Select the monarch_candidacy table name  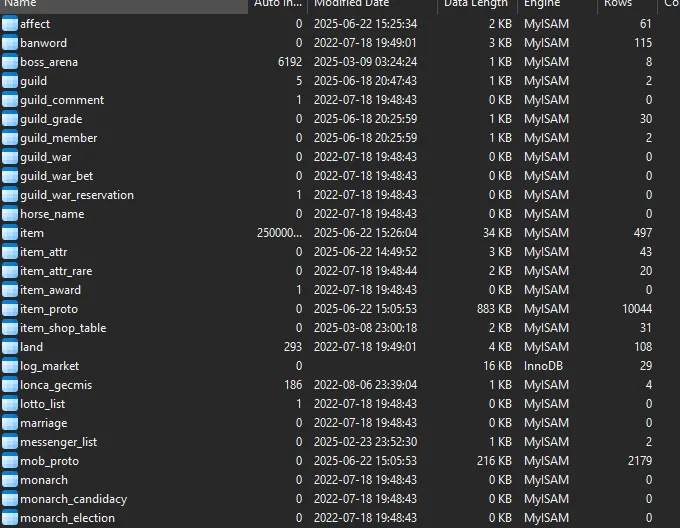pos(73,499)
